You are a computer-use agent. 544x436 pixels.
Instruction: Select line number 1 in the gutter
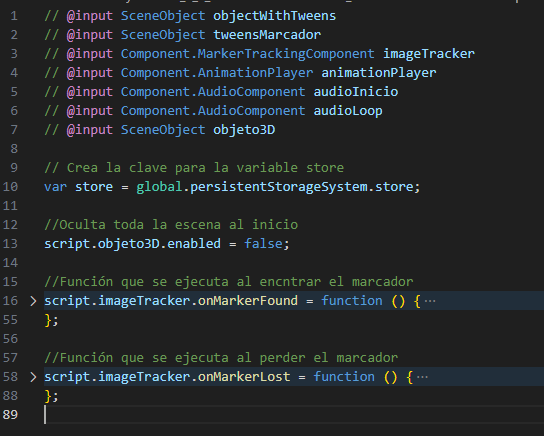[14, 16]
